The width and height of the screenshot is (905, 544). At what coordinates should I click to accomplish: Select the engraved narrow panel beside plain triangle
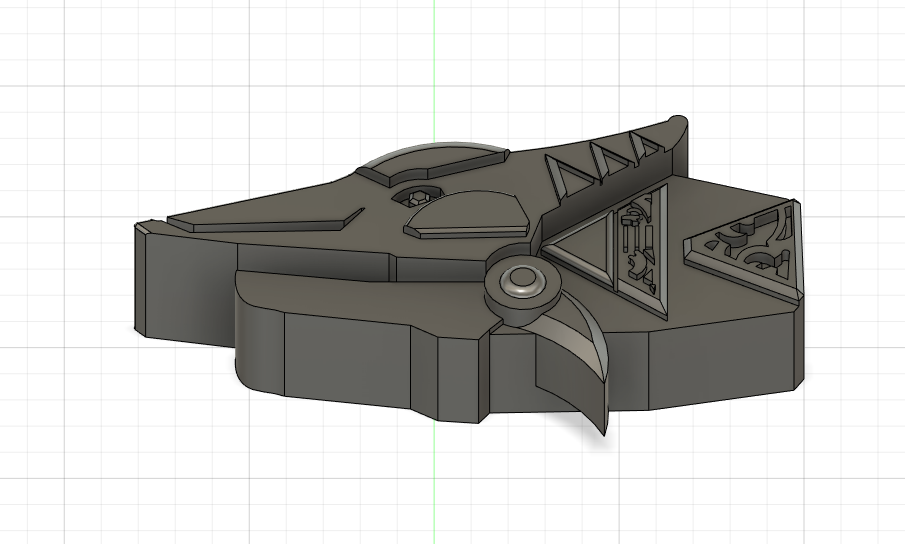(x=642, y=249)
